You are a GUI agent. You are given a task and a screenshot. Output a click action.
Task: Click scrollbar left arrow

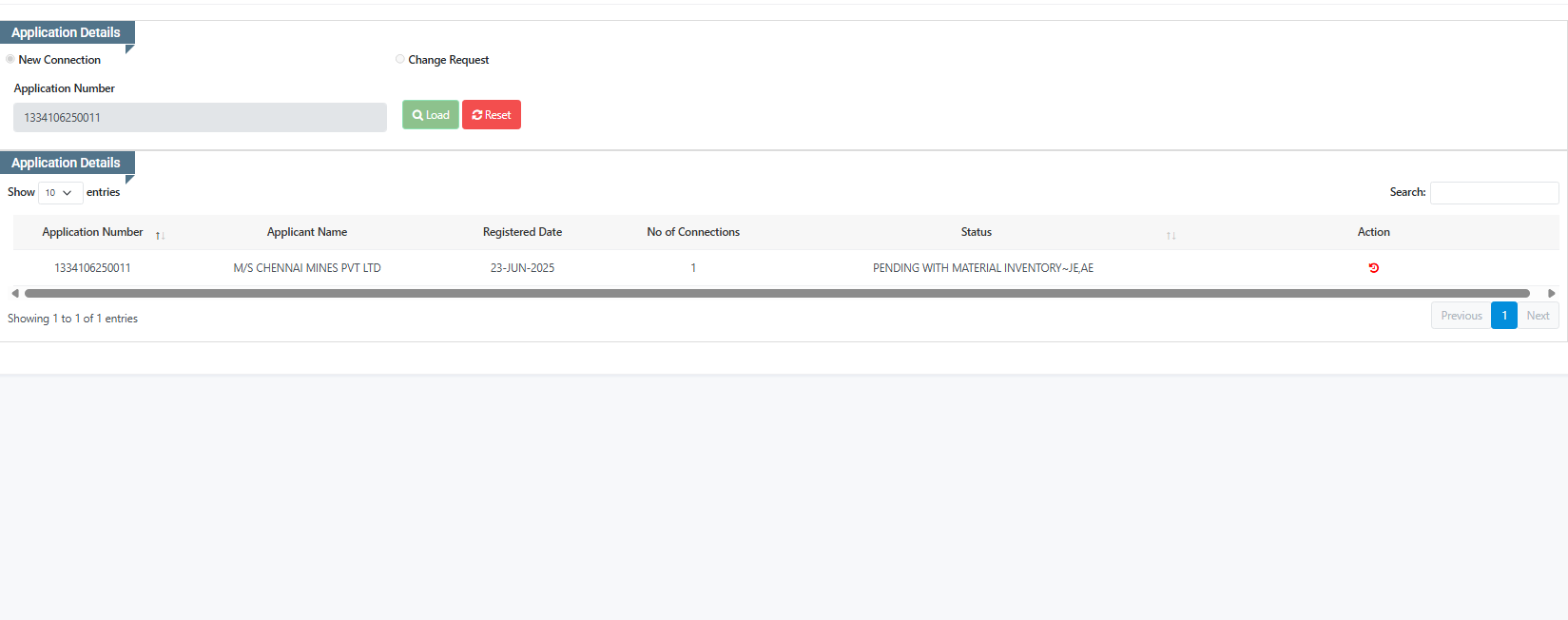coord(15,294)
